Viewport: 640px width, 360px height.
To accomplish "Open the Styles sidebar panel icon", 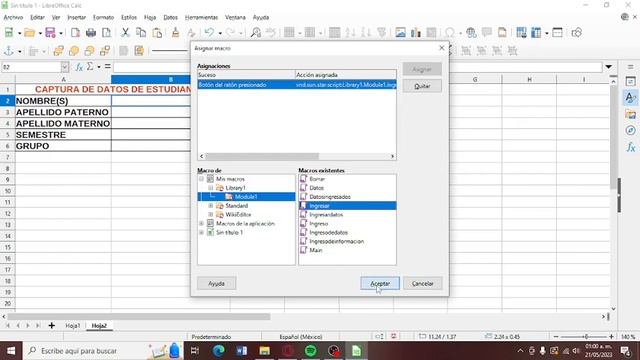I will [x=631, y=98].
